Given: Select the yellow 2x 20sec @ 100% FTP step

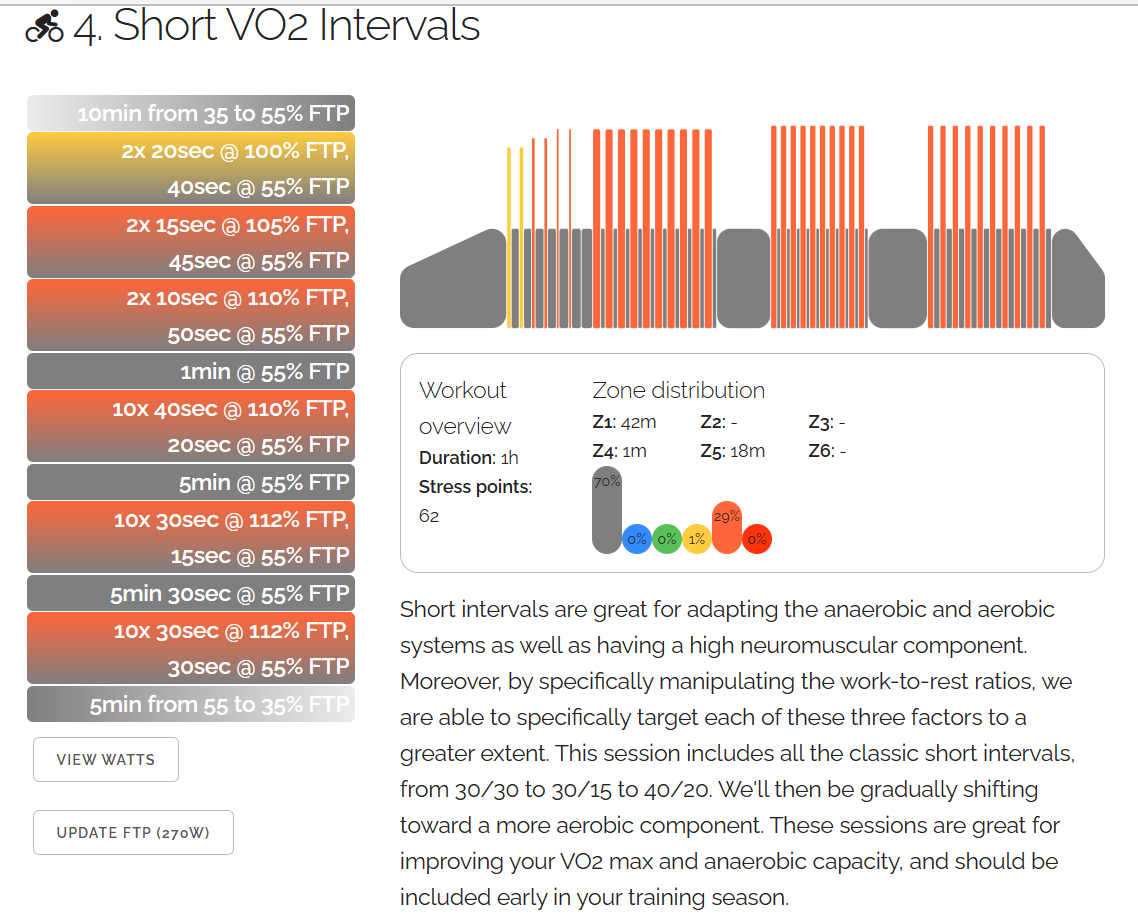Looking at the screenshot, I should [x=191, y=168].
